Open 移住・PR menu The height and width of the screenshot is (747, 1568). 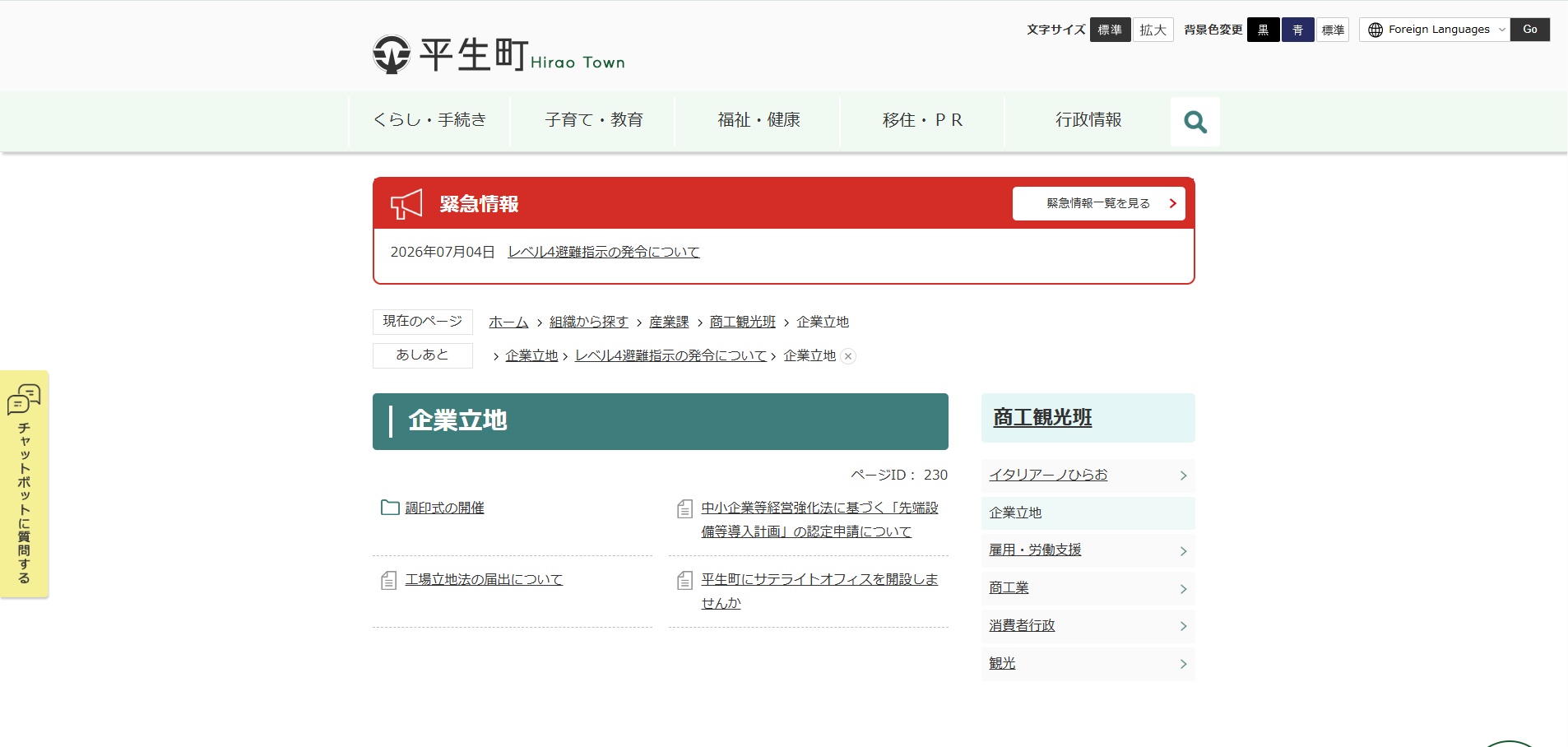click(923, 120)
